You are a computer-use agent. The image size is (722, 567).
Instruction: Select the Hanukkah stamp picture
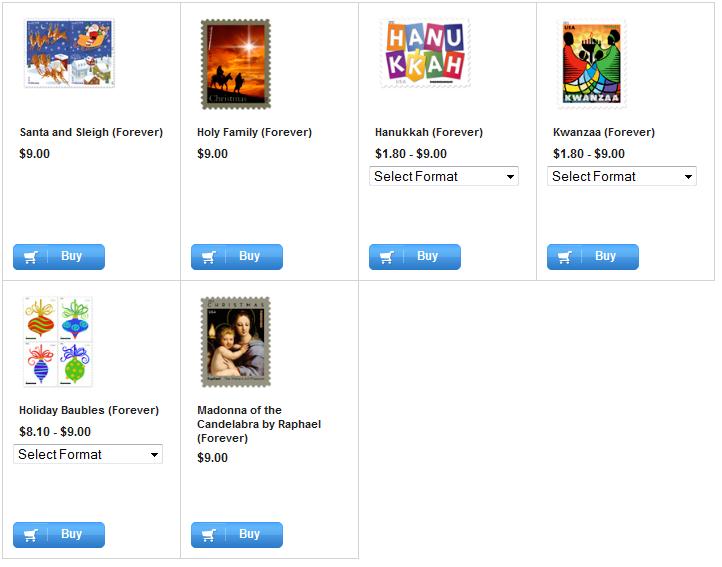point(425,53)
